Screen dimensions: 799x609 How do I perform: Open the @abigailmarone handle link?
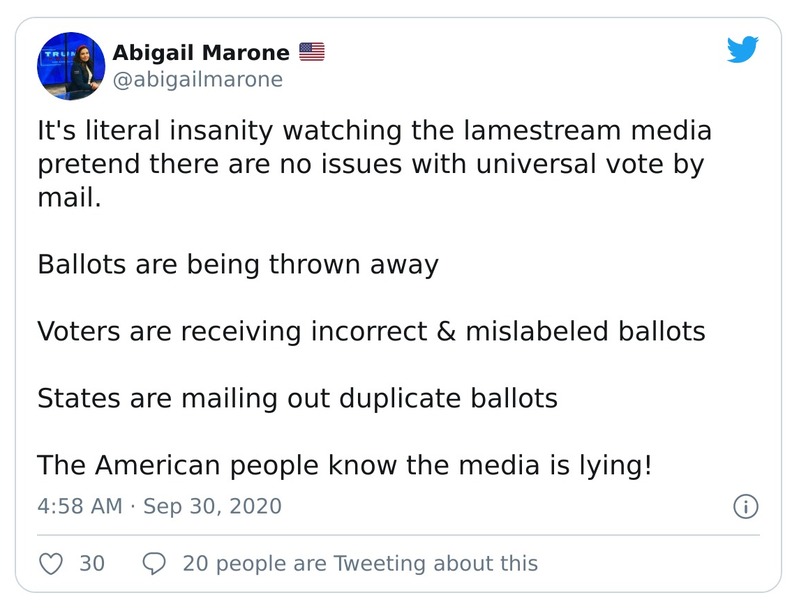198,79
